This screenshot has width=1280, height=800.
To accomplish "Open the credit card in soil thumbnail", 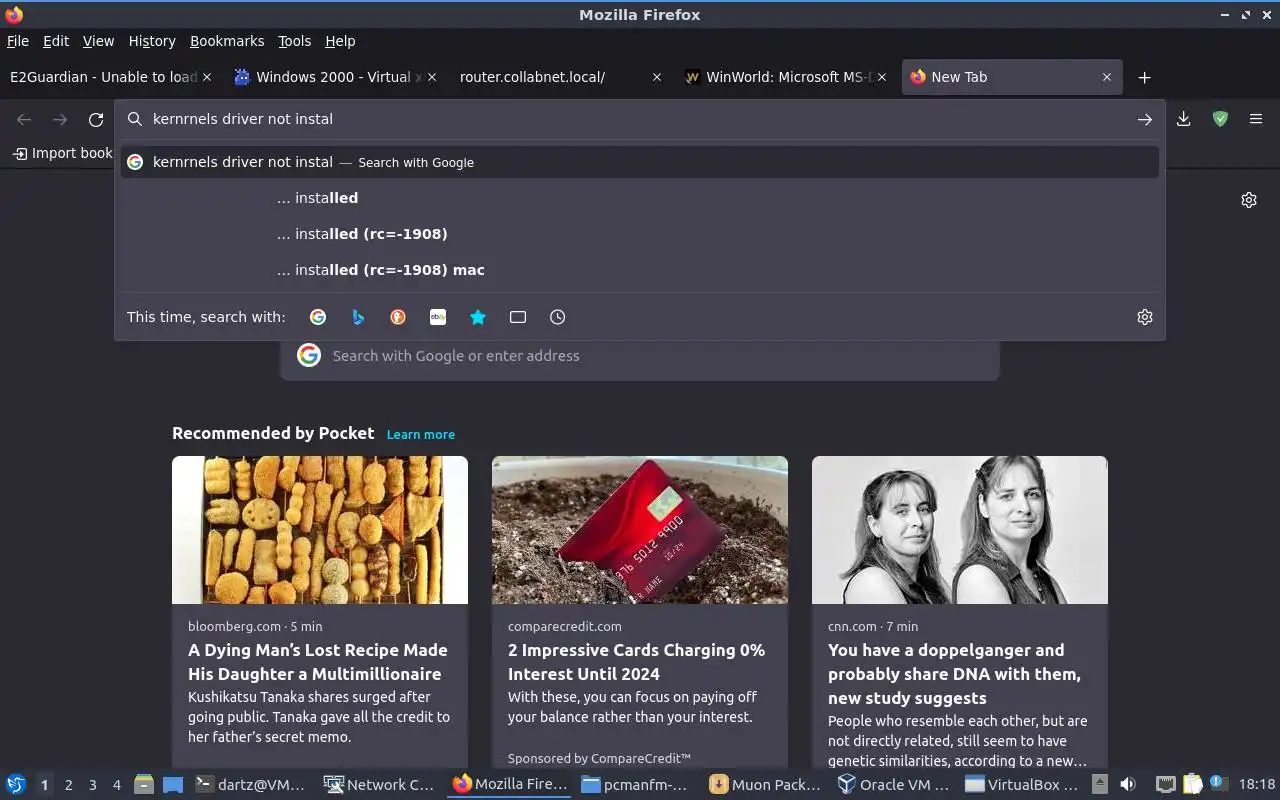I will 640,530.
